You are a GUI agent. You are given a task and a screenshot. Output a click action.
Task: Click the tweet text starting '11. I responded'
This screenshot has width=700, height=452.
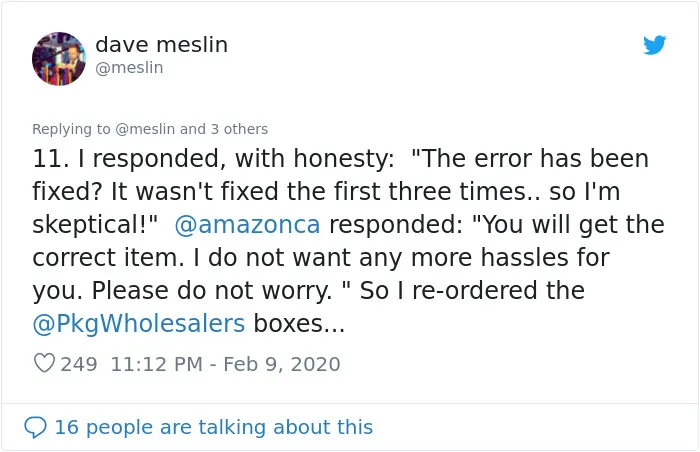pos(348,241)
